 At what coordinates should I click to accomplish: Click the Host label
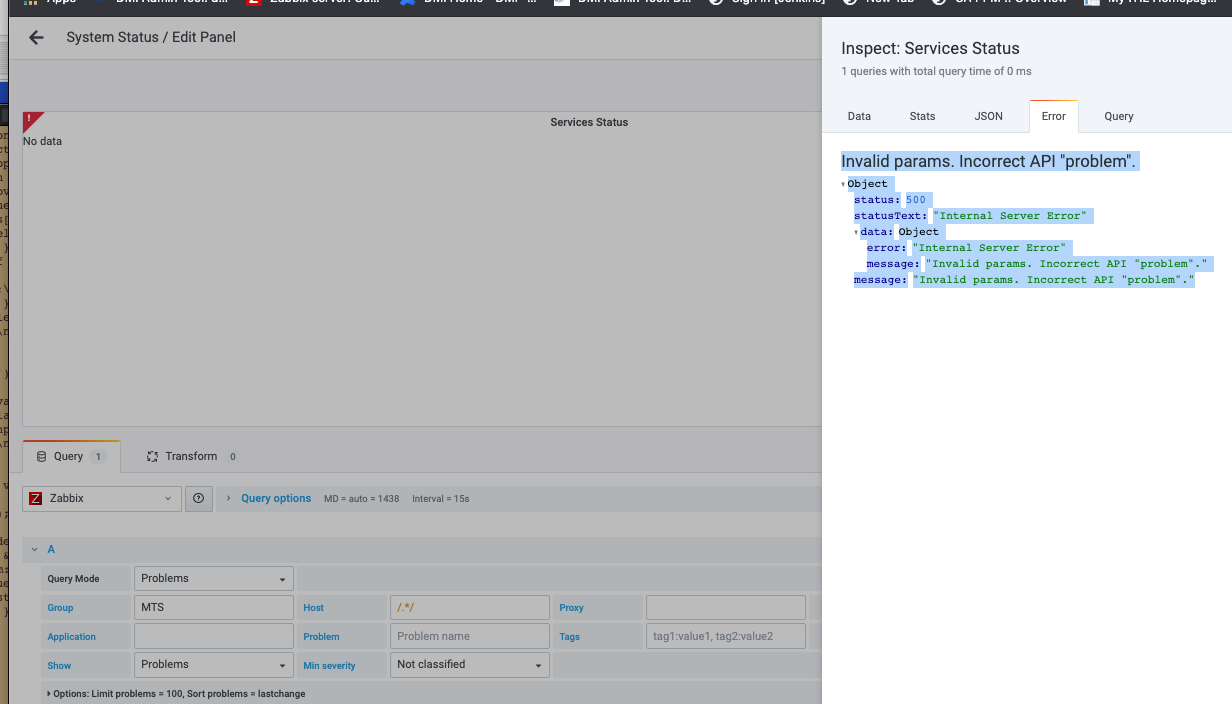[314, 608]
